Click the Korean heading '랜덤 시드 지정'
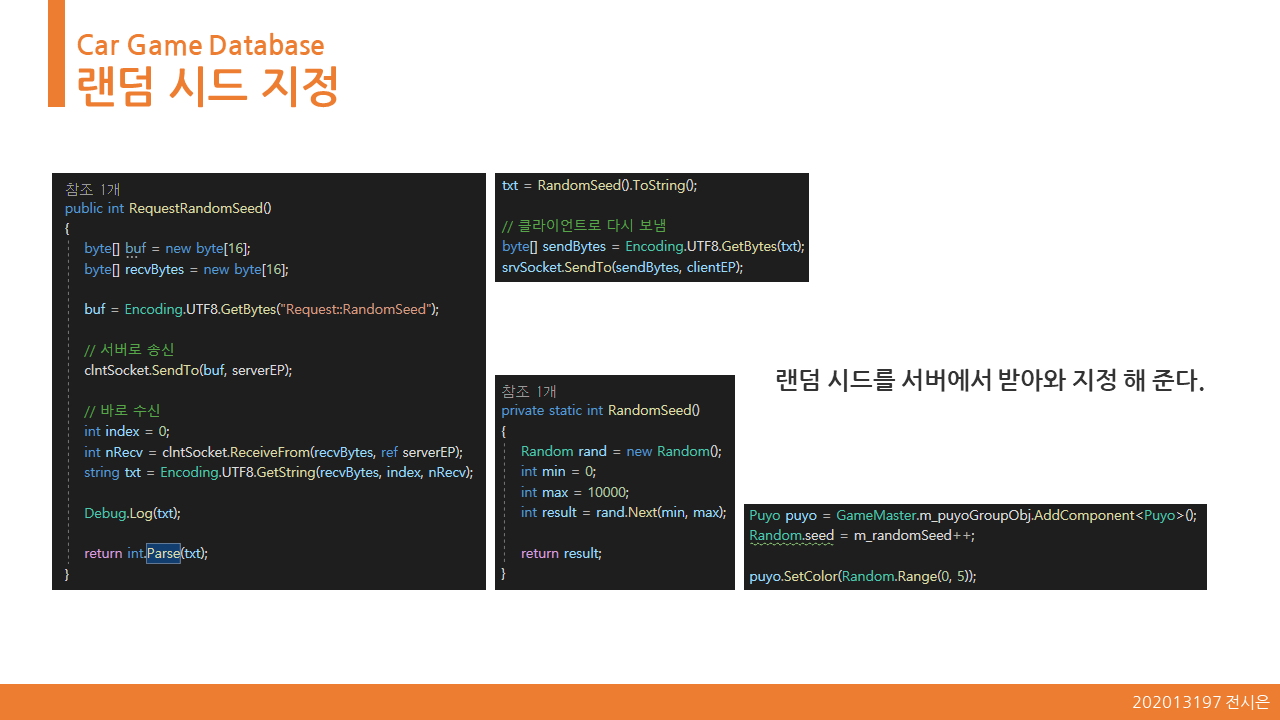The height and width of the screenshot is (720, 1280). (x=208, y=86)
